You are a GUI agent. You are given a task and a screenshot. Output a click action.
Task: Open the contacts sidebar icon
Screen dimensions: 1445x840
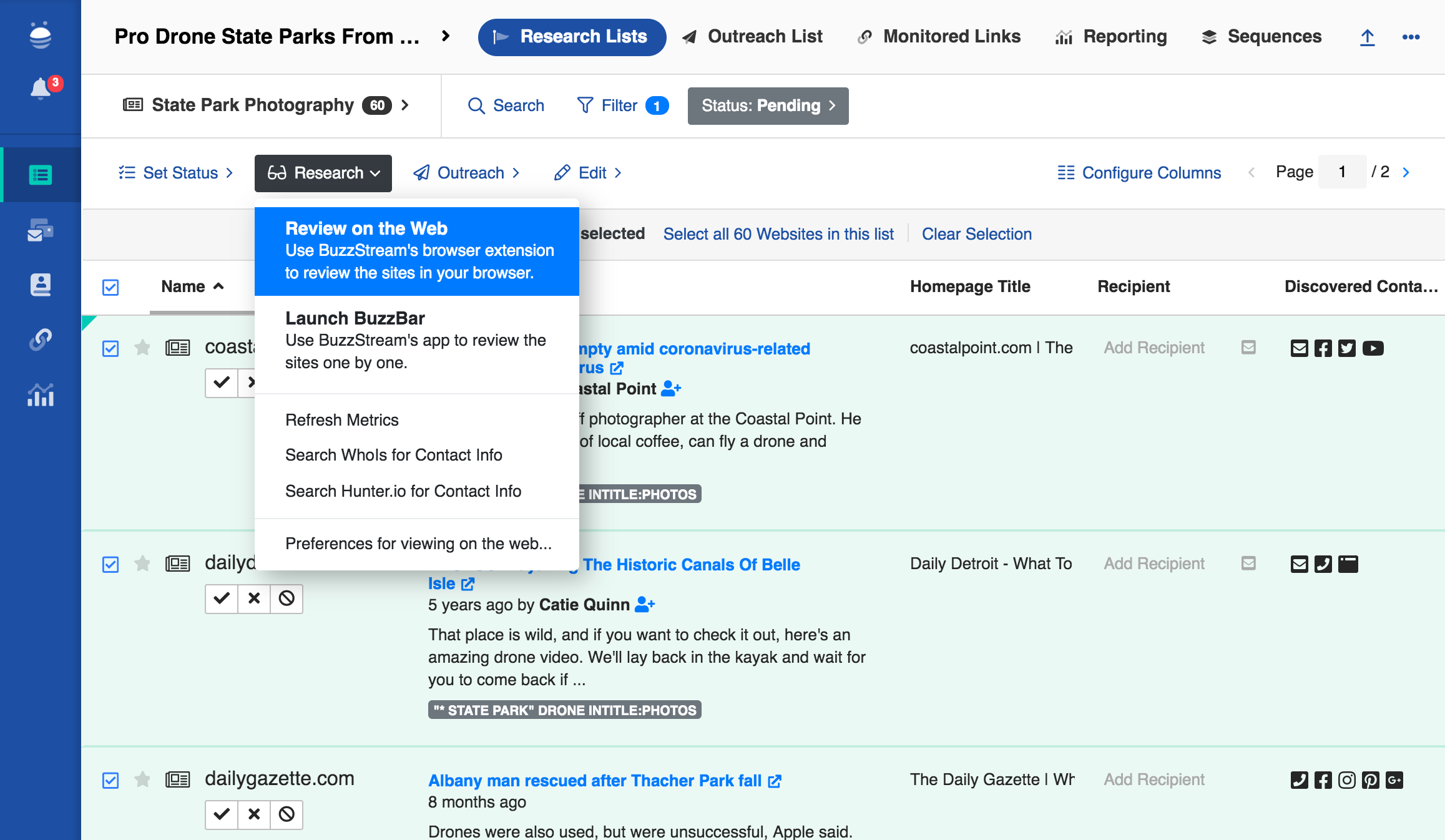41,285
